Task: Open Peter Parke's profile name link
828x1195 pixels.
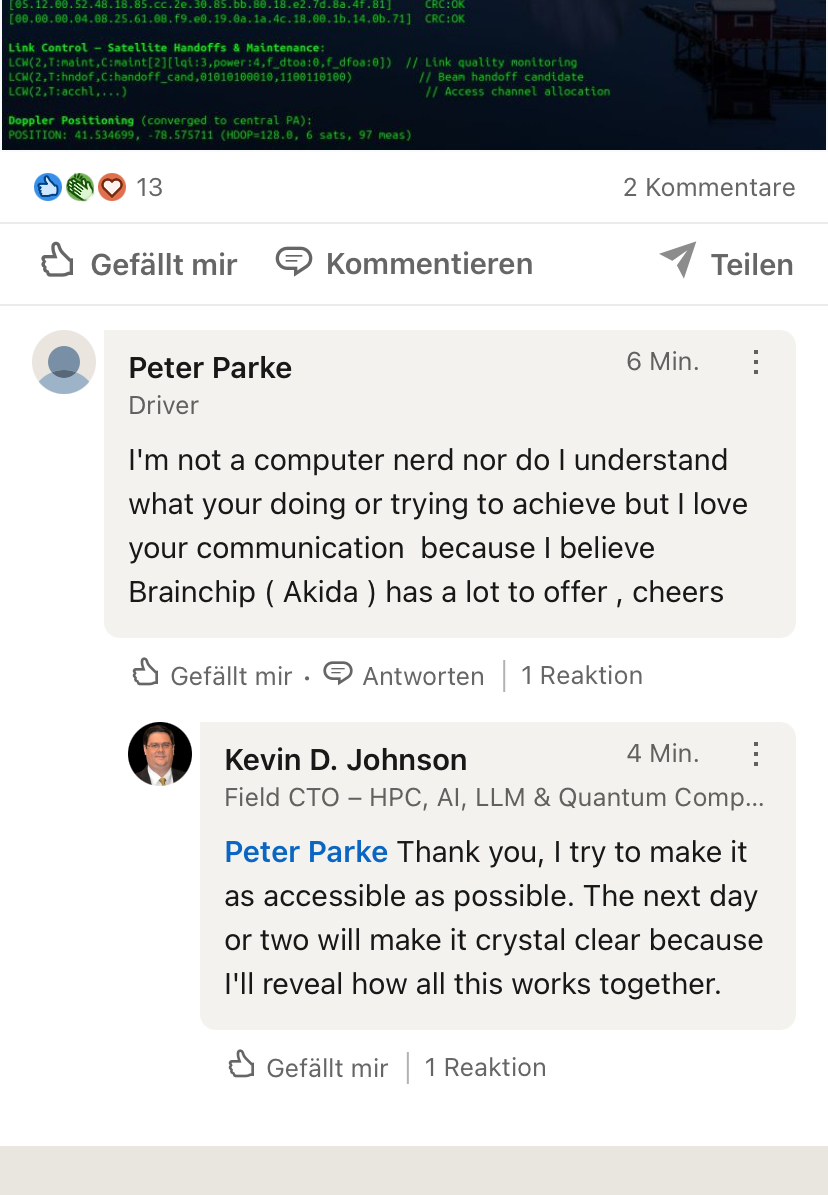Action: pyautogui.click(x=210, y=368)
